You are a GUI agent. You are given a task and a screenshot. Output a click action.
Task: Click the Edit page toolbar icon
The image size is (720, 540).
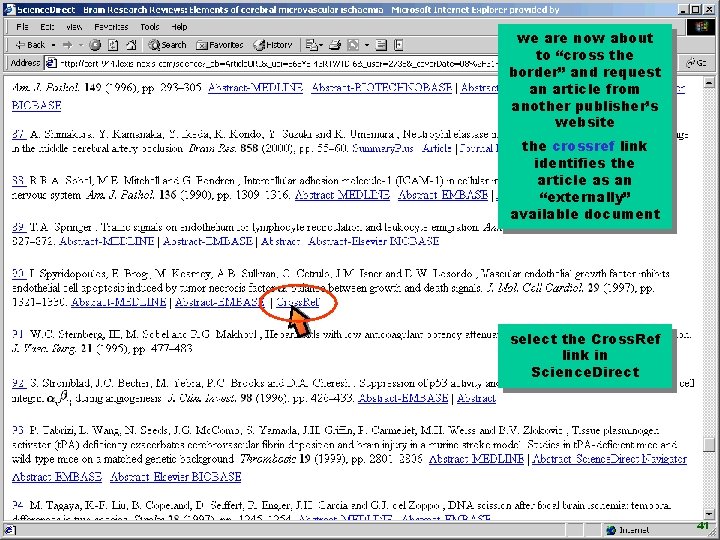pos(353,45)
